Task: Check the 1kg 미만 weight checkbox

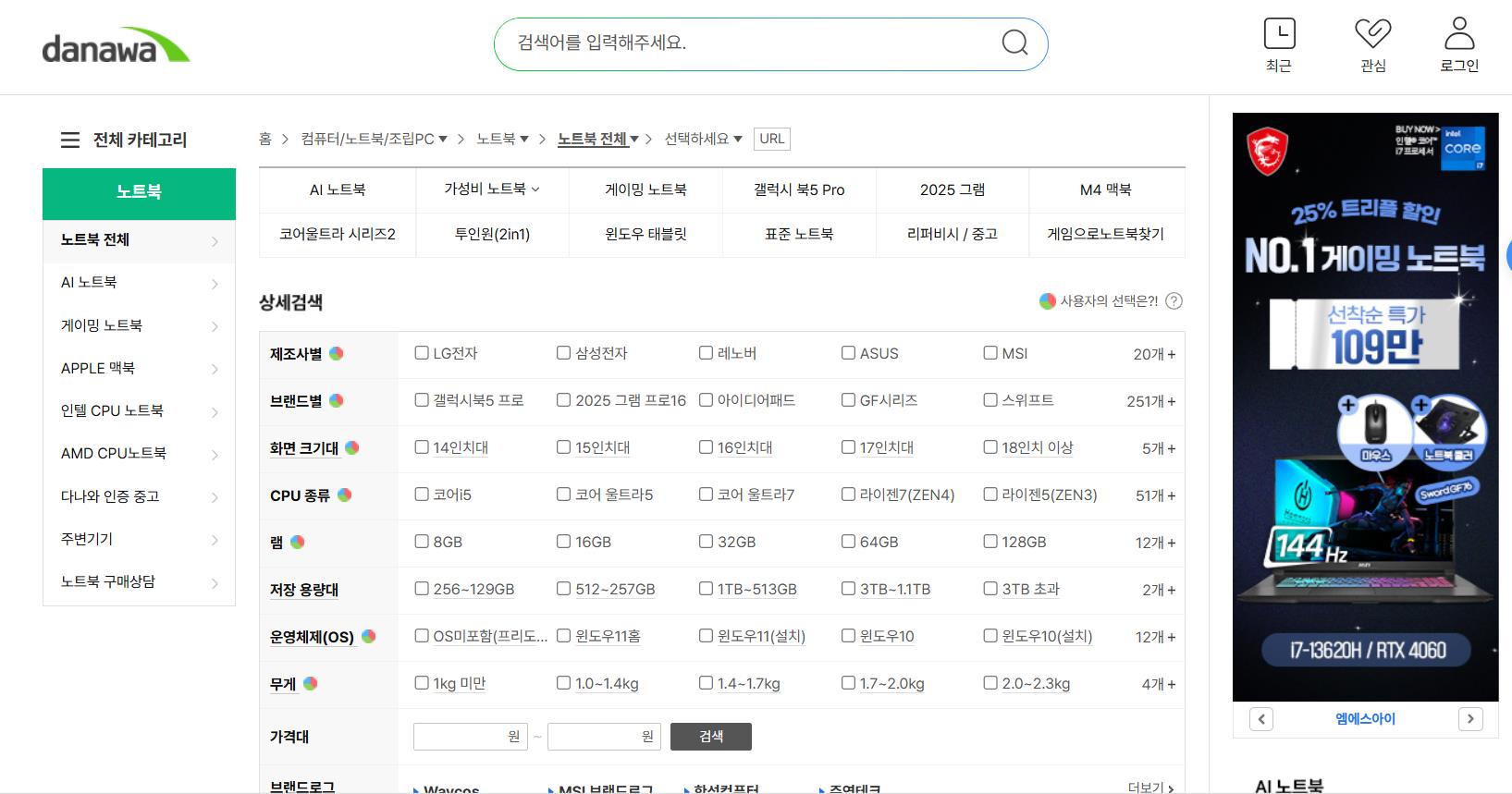Action: tap(422, 683)
